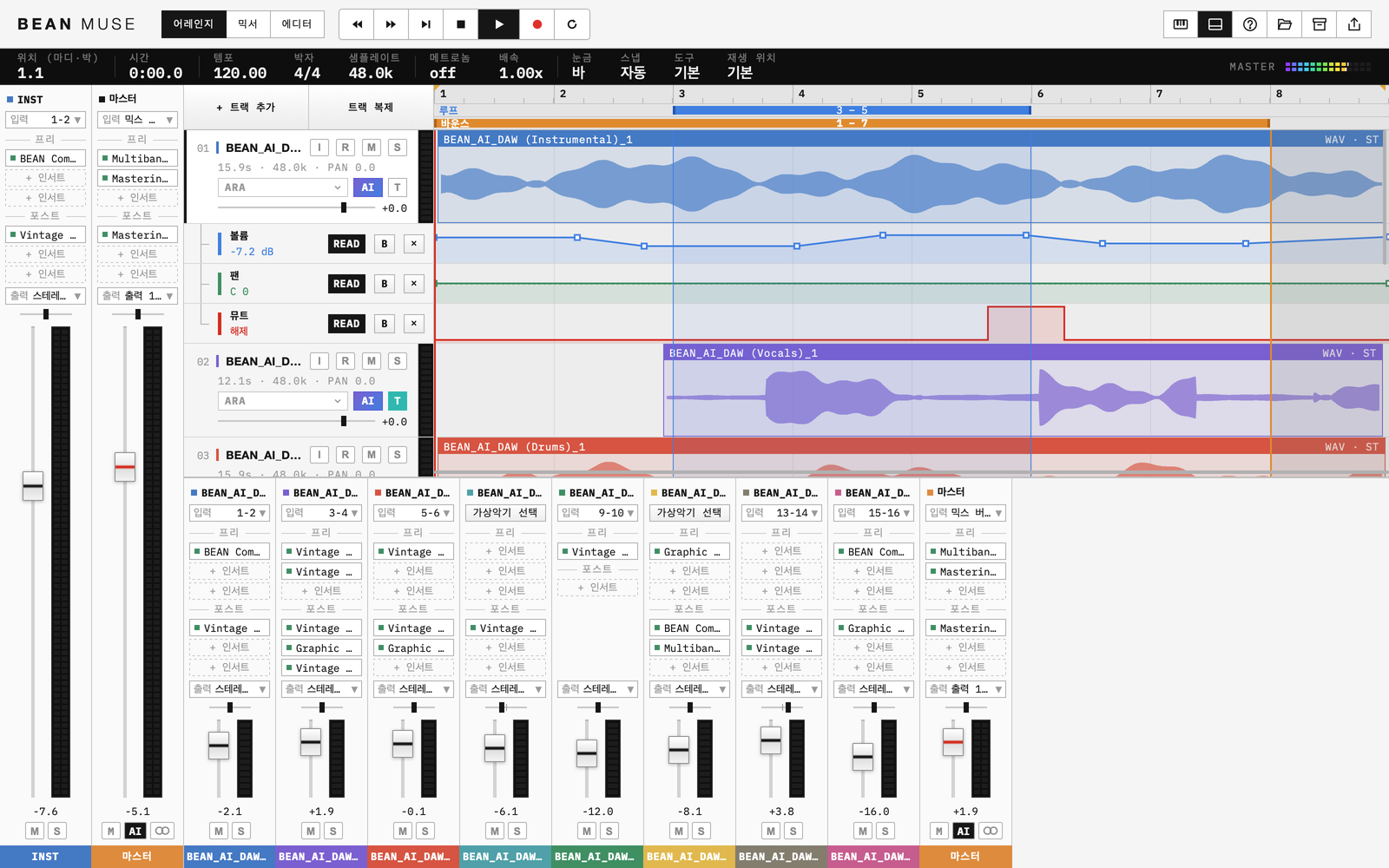
Task: Click the export share icon
Action: [x=1354, y=24]
